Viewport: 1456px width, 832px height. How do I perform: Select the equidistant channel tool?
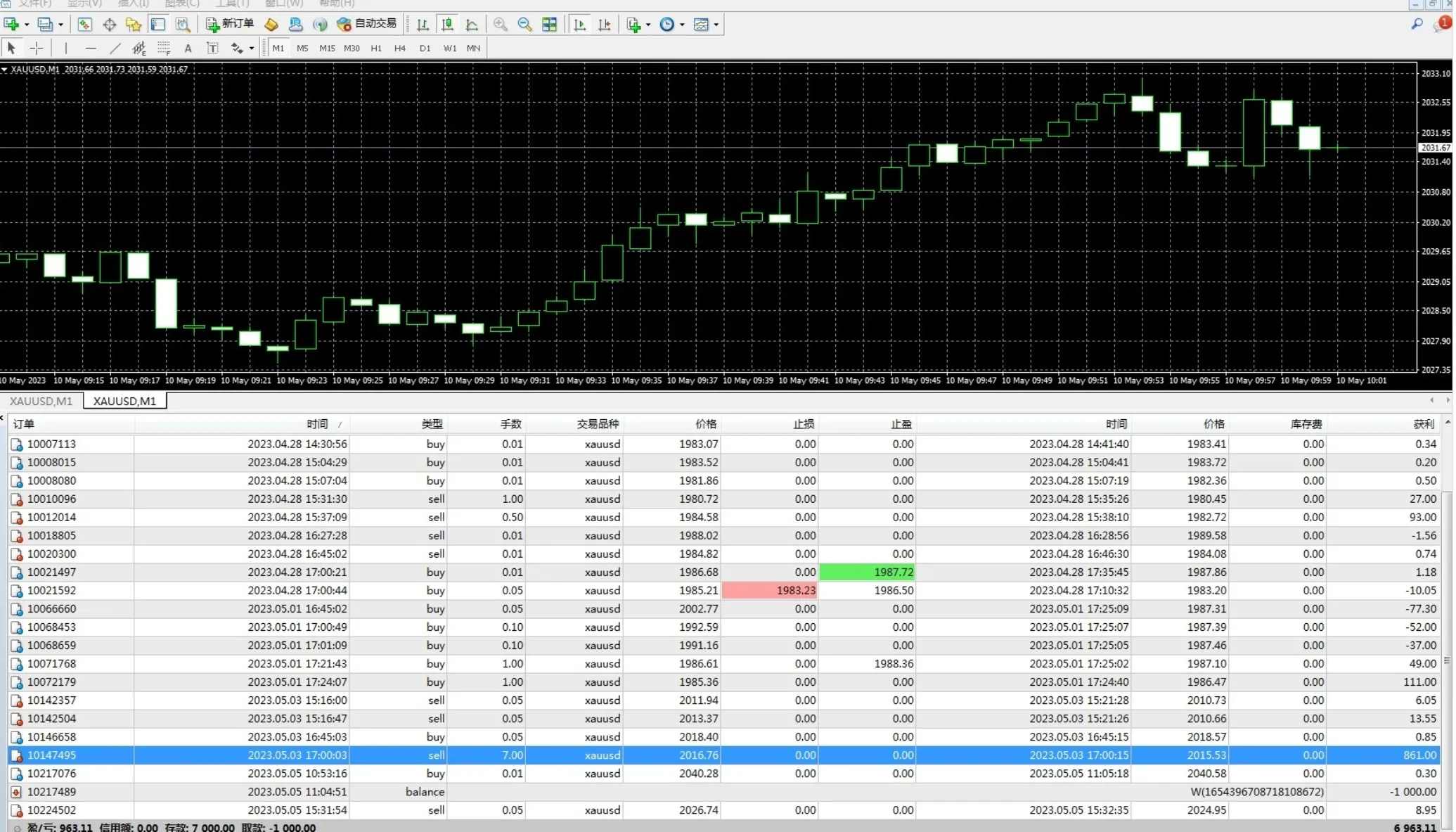click(139, 48)
